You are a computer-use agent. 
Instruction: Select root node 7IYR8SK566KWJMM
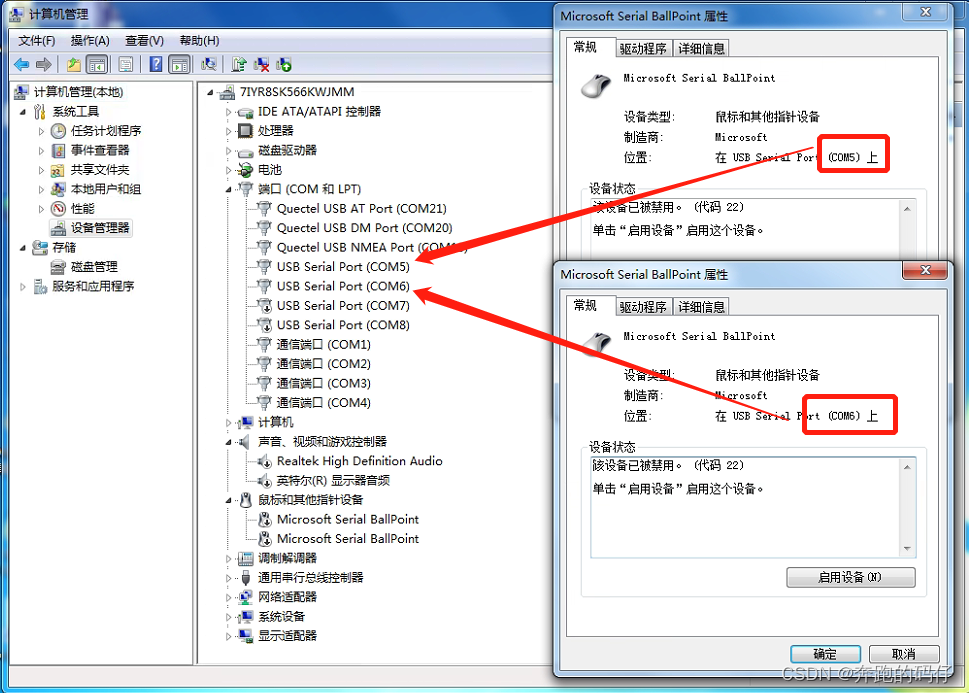point(297,92)
